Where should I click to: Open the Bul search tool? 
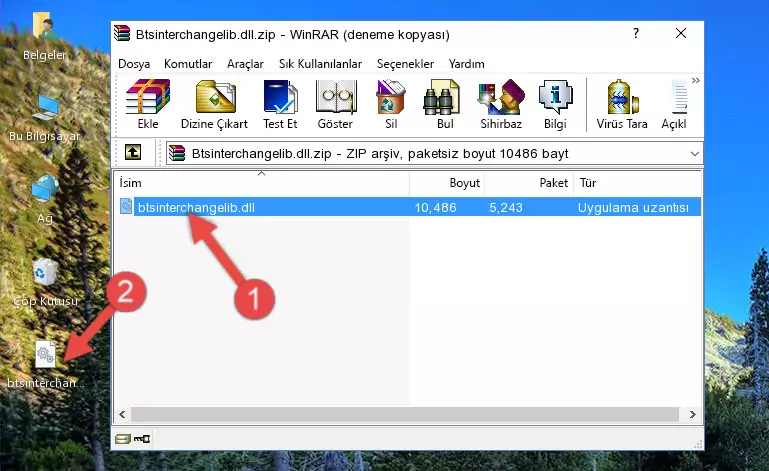(445, 104)
